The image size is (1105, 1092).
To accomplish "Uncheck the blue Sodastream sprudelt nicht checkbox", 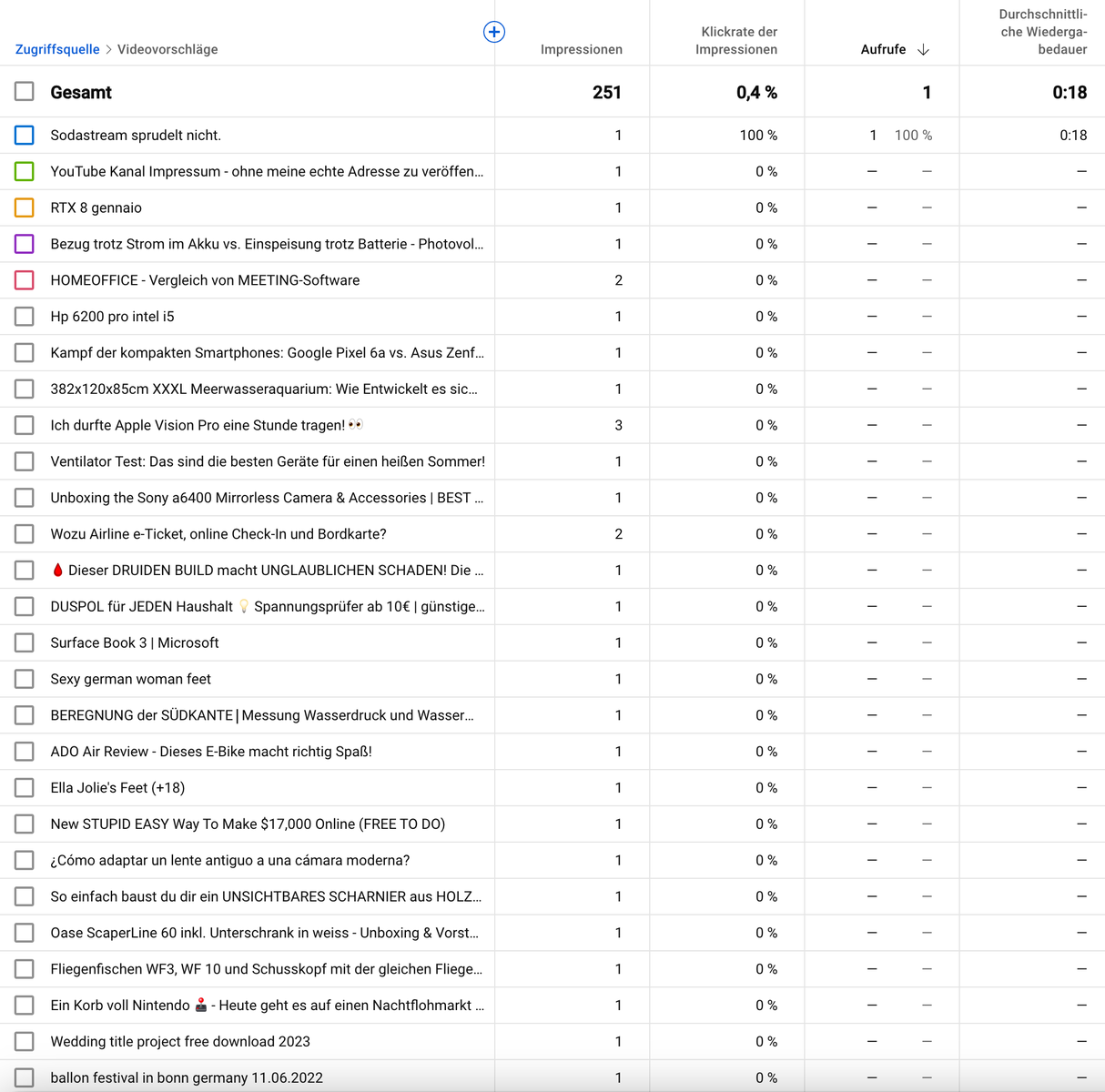I will 25,136.
